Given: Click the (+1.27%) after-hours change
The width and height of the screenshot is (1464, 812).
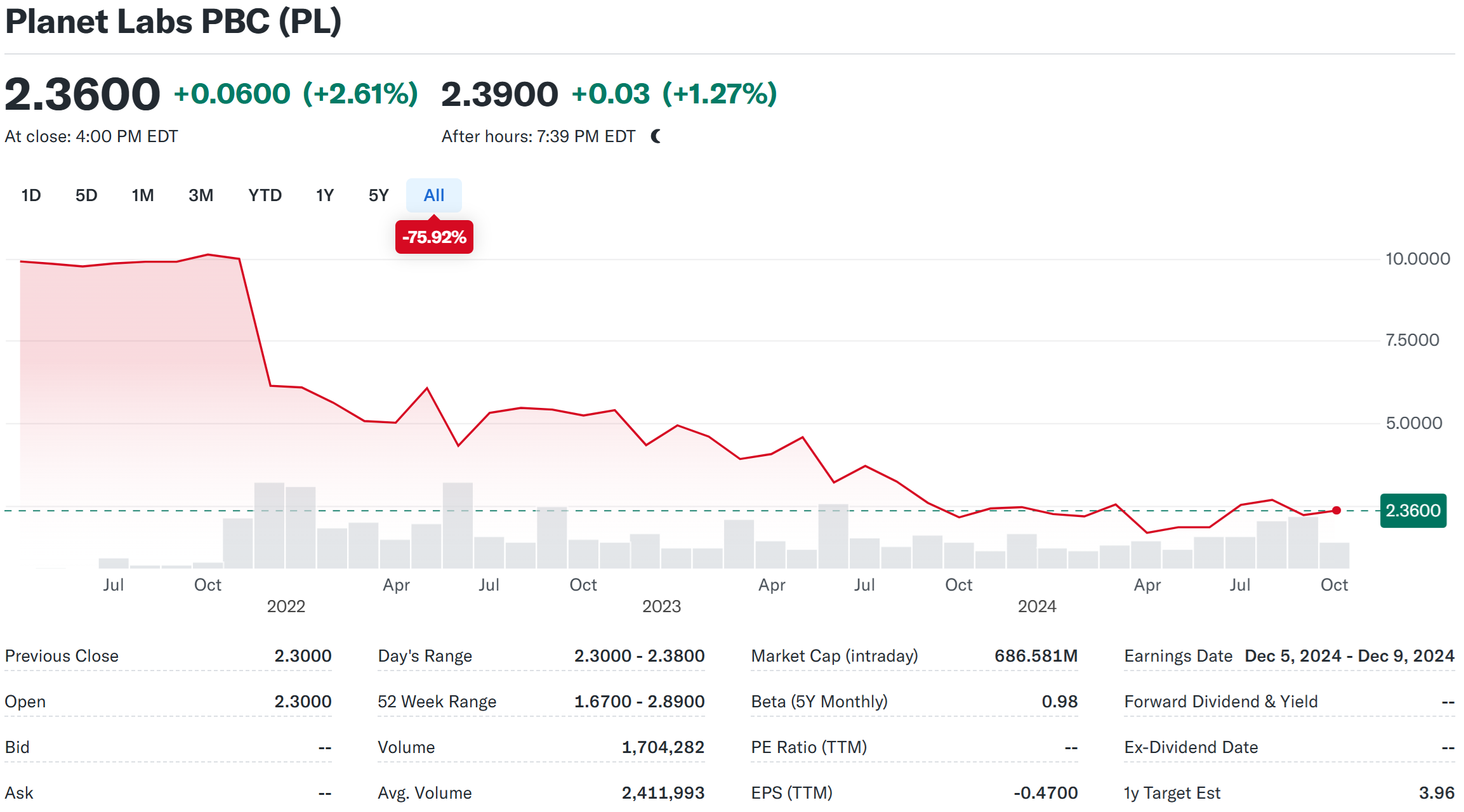Looking at the screenshot, I should (x=720, y=94).
